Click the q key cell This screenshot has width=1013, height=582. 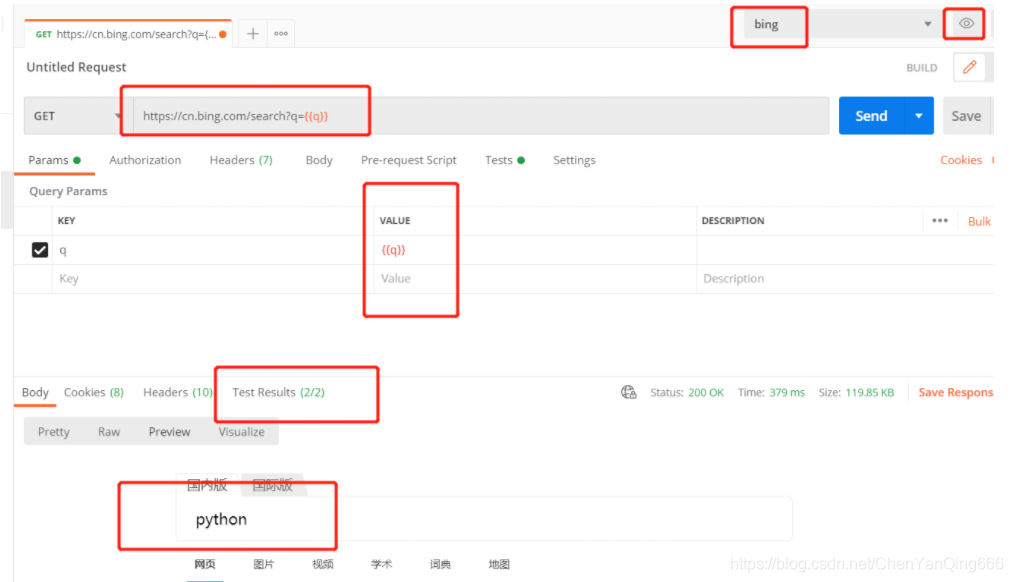213,250
